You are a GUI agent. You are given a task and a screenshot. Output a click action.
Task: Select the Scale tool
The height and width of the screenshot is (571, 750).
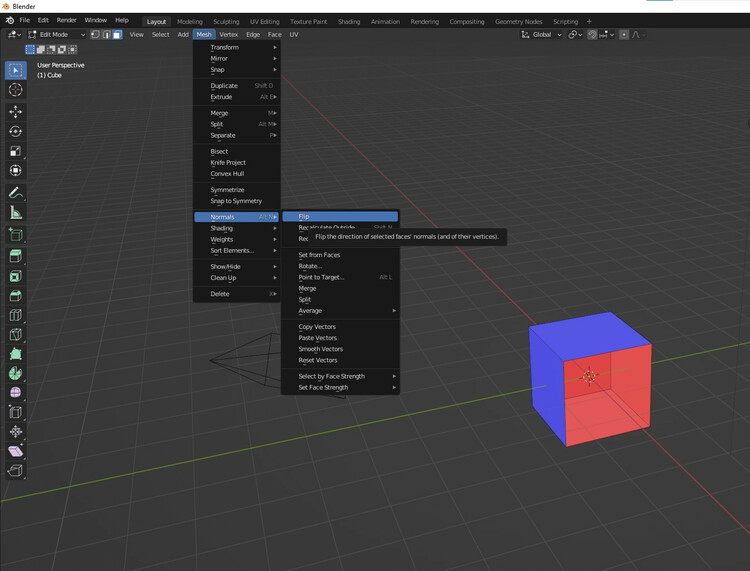(15, 152)
